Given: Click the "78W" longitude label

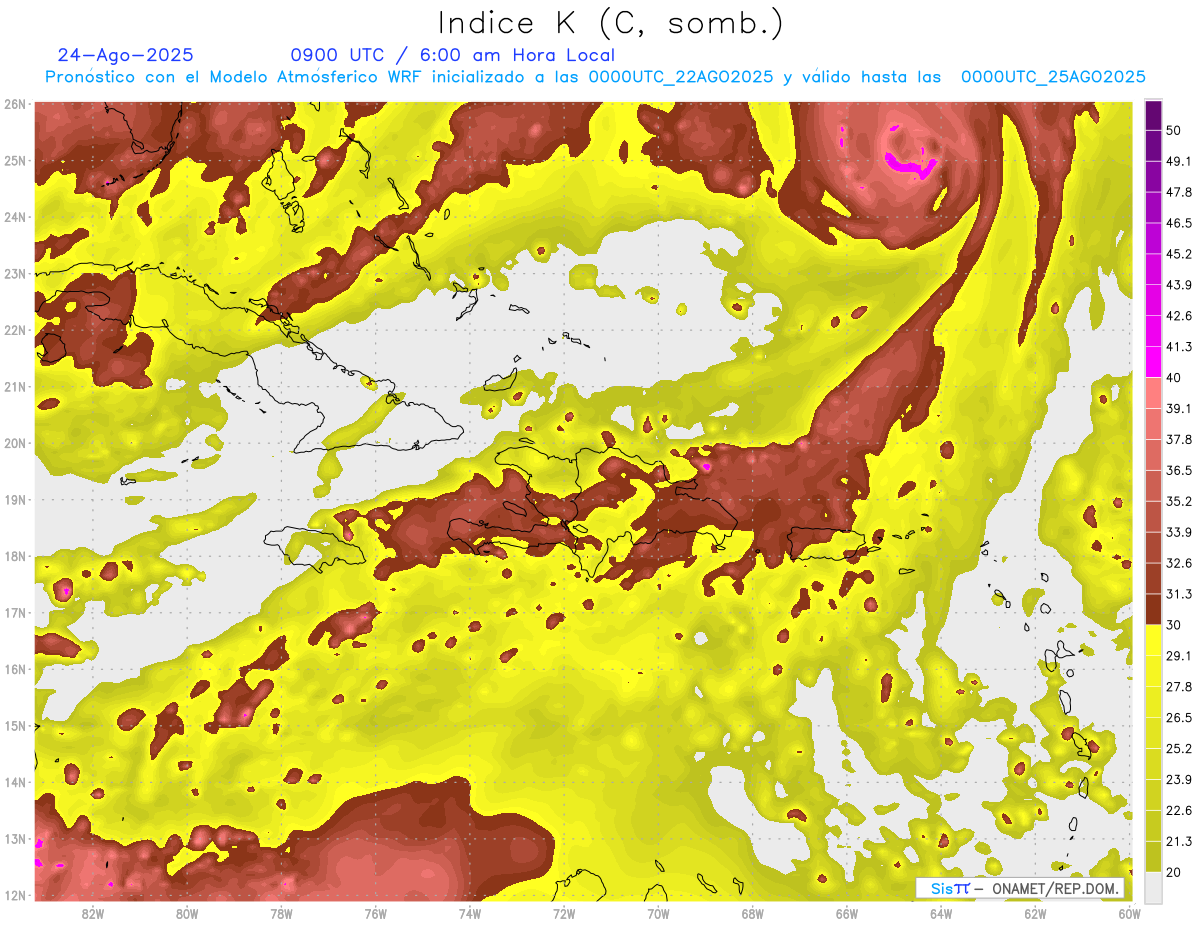Looking at the screenshot, I should (281, 914).
